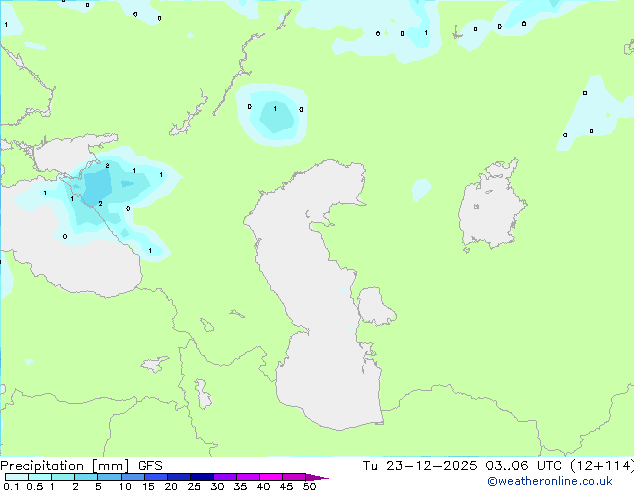Pick the 15–20 mm legend color swatch
634x490 pixels.
click(156, 477)
